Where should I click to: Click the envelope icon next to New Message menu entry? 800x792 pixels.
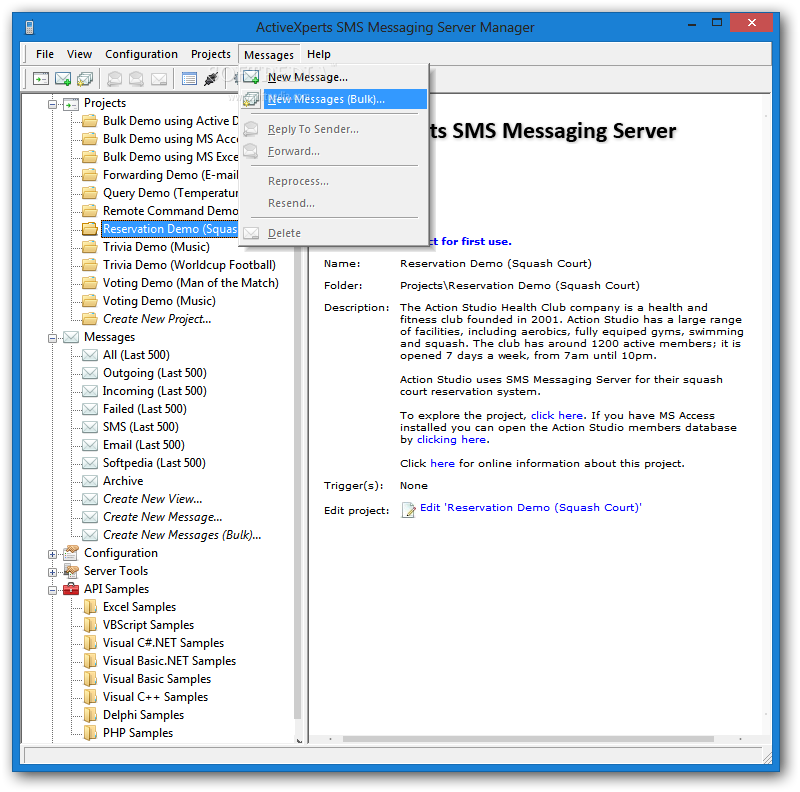click(x=251, y=77)
